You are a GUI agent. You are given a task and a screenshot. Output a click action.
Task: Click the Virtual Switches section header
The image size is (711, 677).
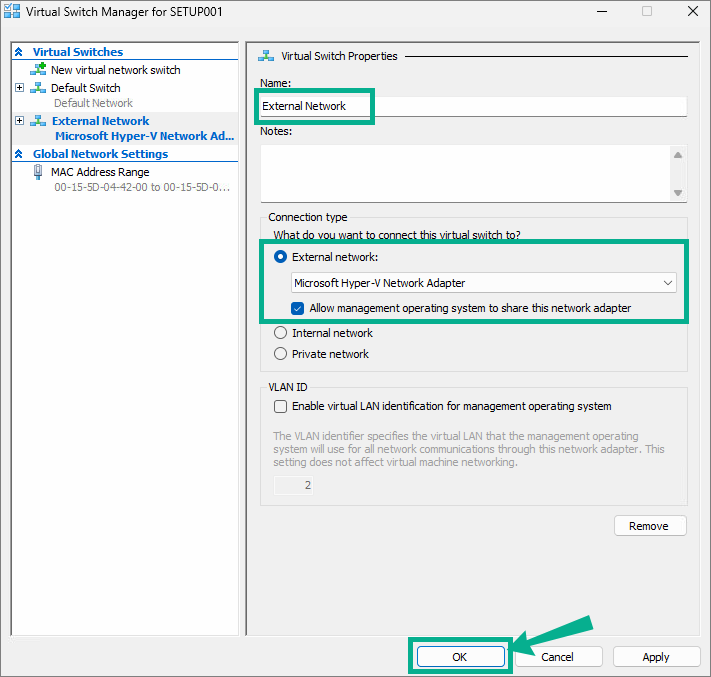click(x=78, y=52)
